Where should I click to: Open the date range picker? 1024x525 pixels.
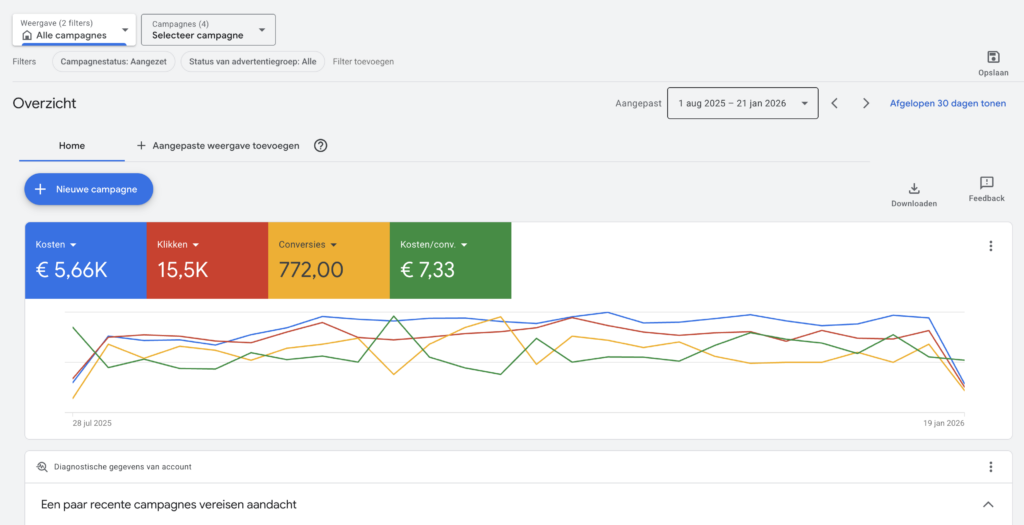click(x=742, y=103)
